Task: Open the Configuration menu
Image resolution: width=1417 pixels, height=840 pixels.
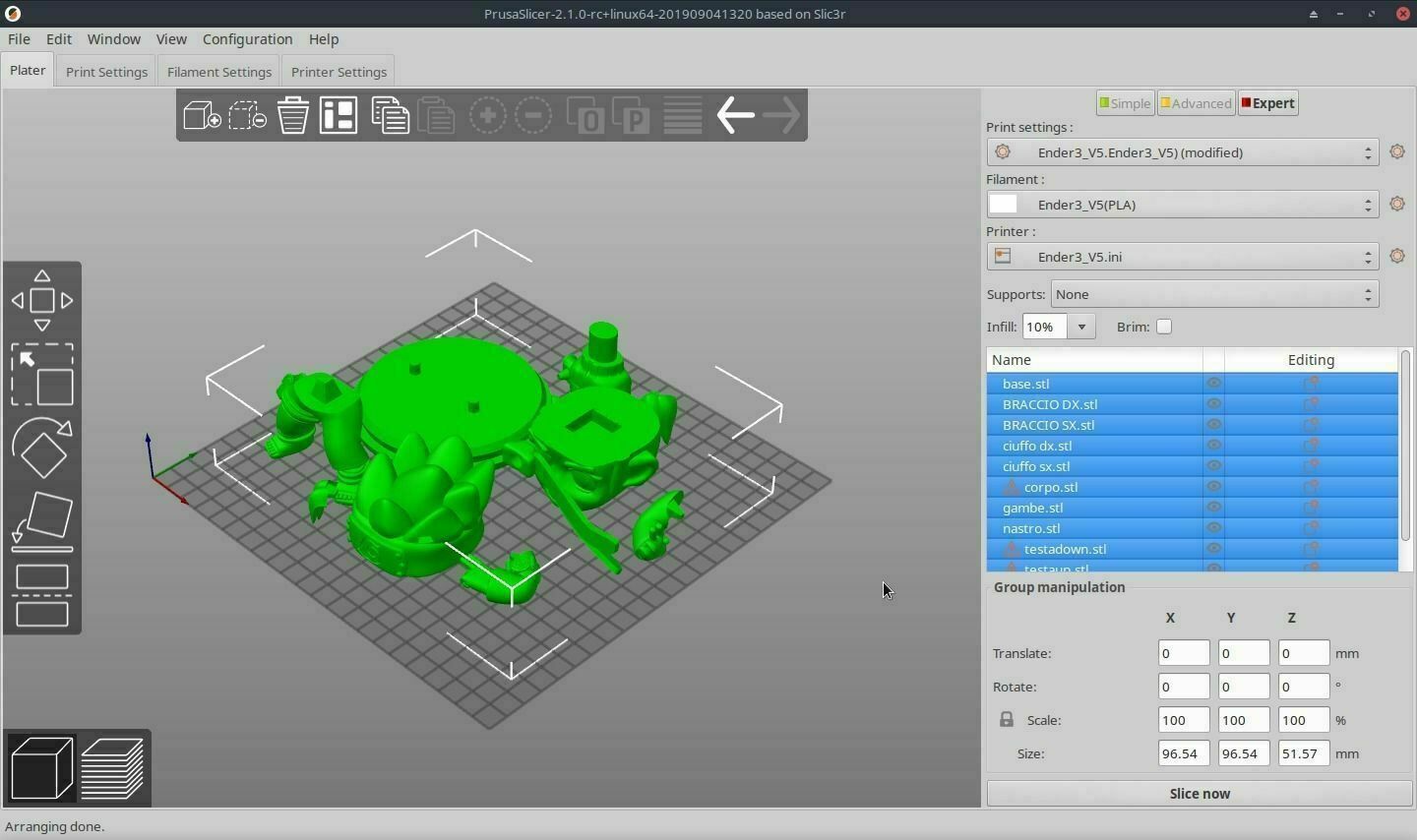Action: click(x=248, y=39)
